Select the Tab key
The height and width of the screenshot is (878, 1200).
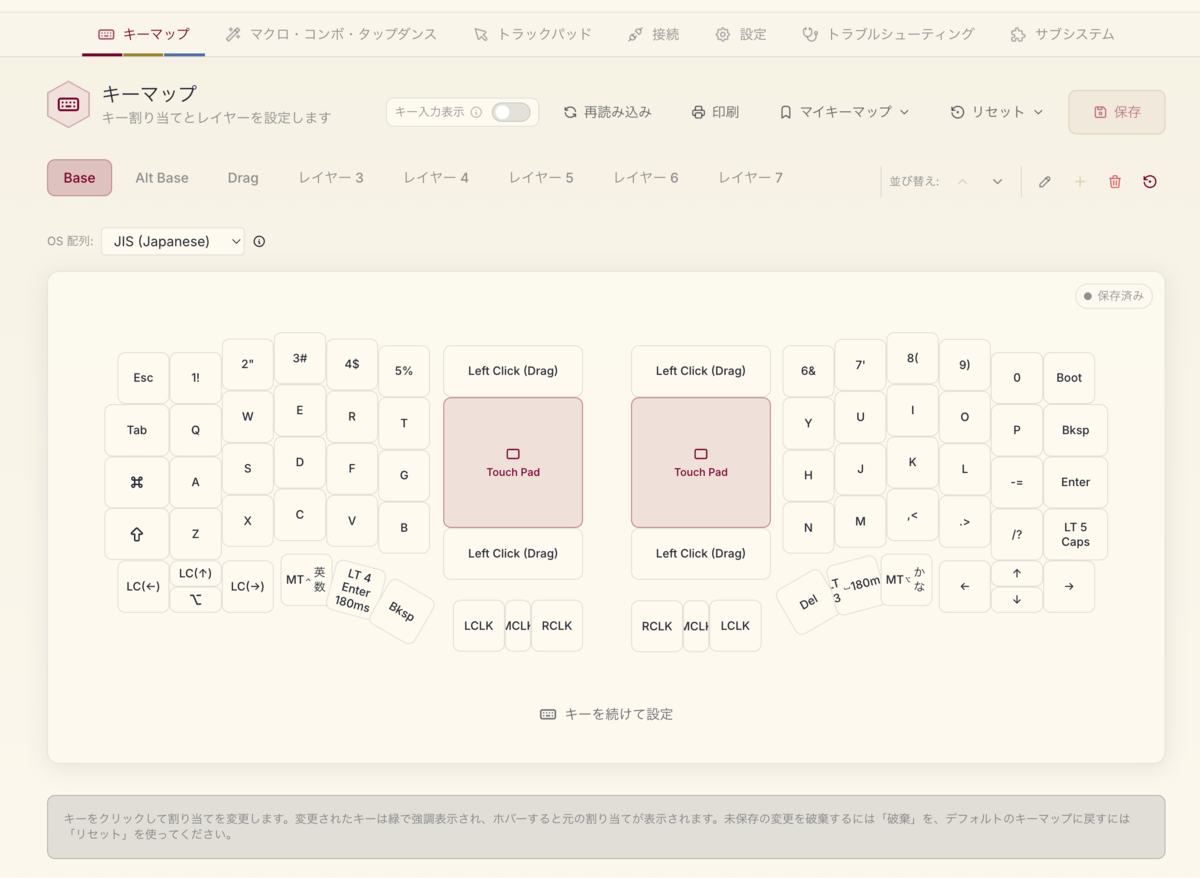coord(137,430)
